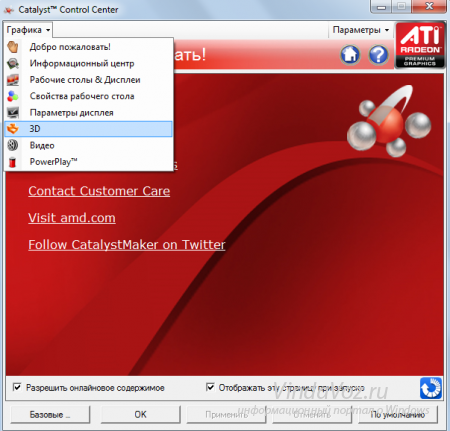Click the red battery PowerPlay icon
Screen dimensions: 450x431
[x=13, y=162]
